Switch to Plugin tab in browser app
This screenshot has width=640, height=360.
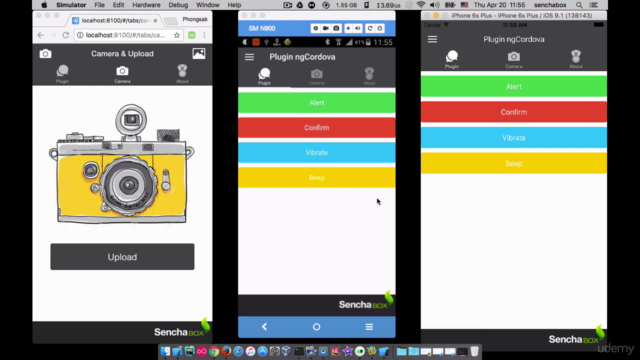click(62, 74)
